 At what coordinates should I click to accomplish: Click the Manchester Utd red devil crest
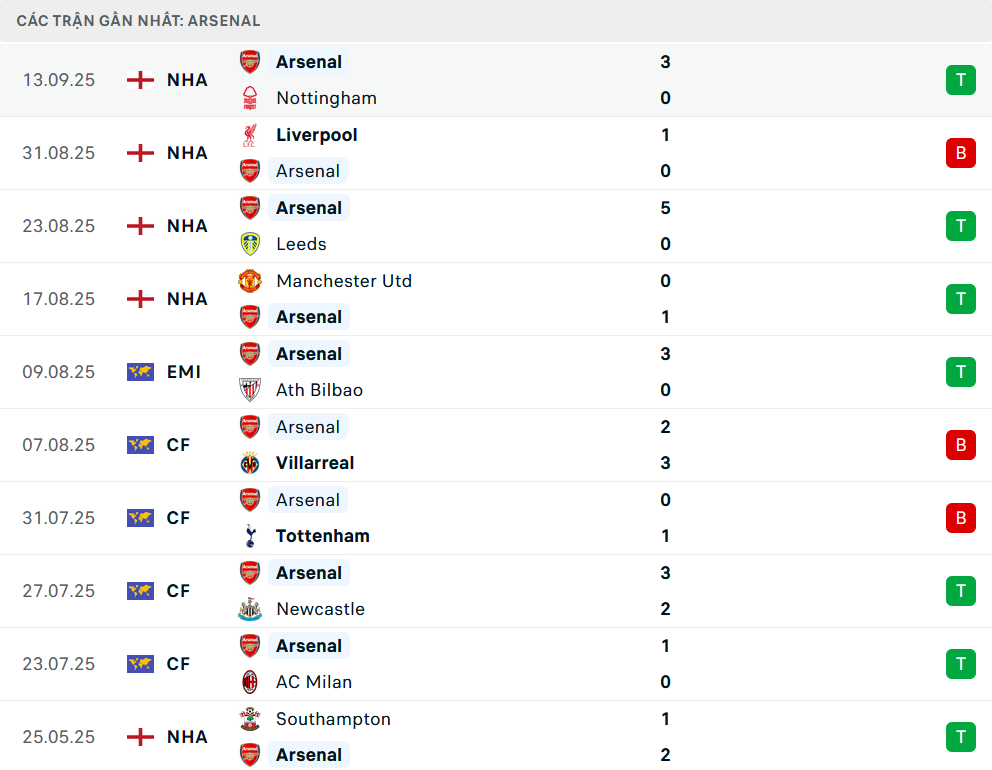point(250,281)
